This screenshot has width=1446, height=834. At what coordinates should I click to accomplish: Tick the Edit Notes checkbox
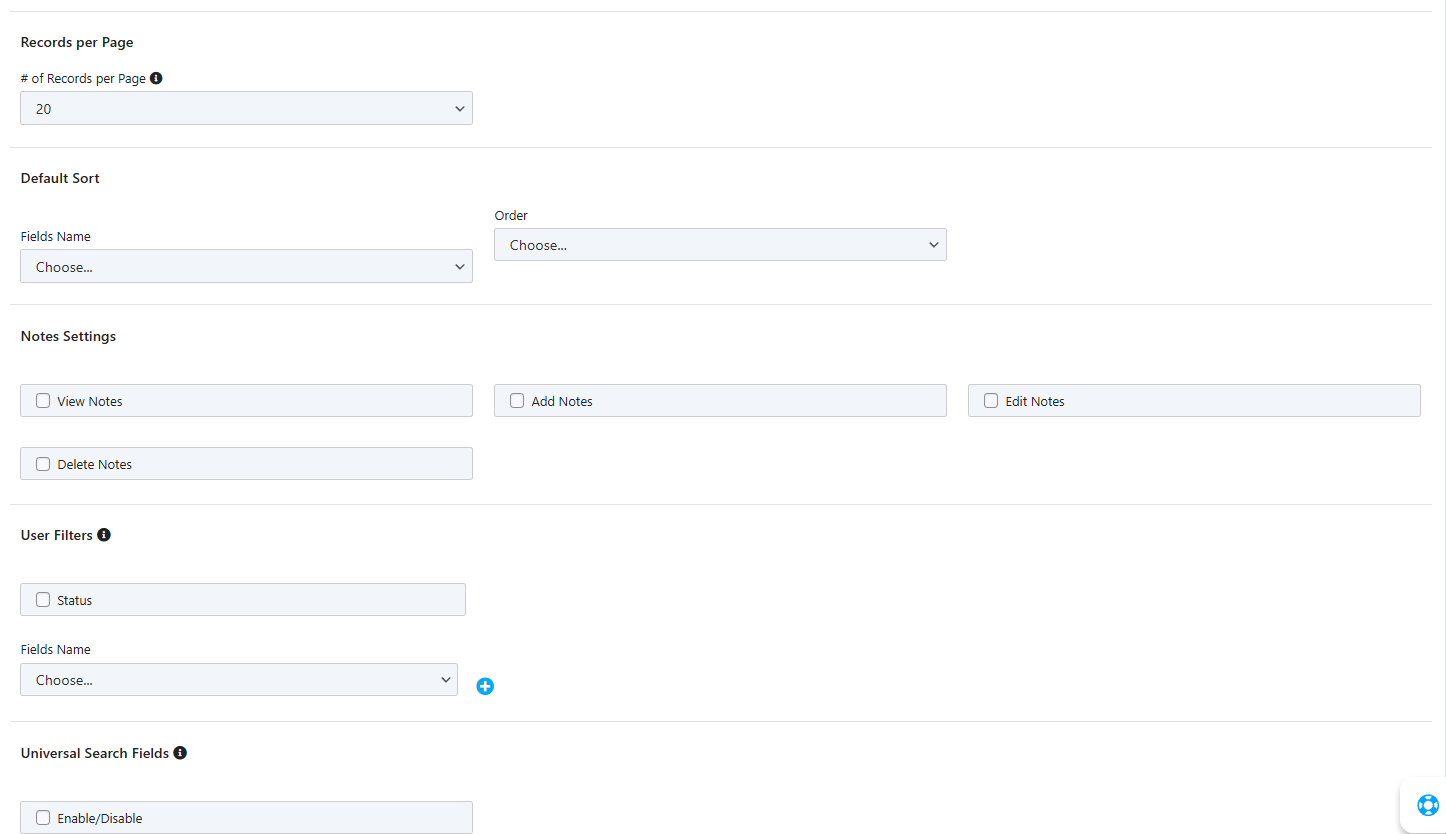[x=991, y=401]
